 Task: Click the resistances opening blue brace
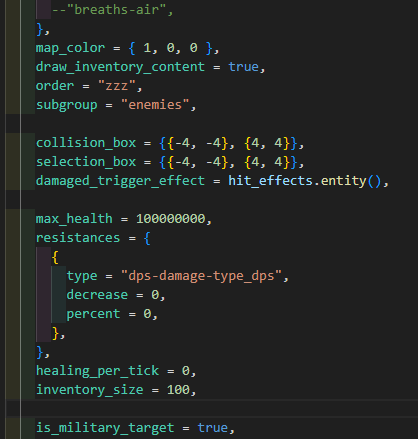147,238
